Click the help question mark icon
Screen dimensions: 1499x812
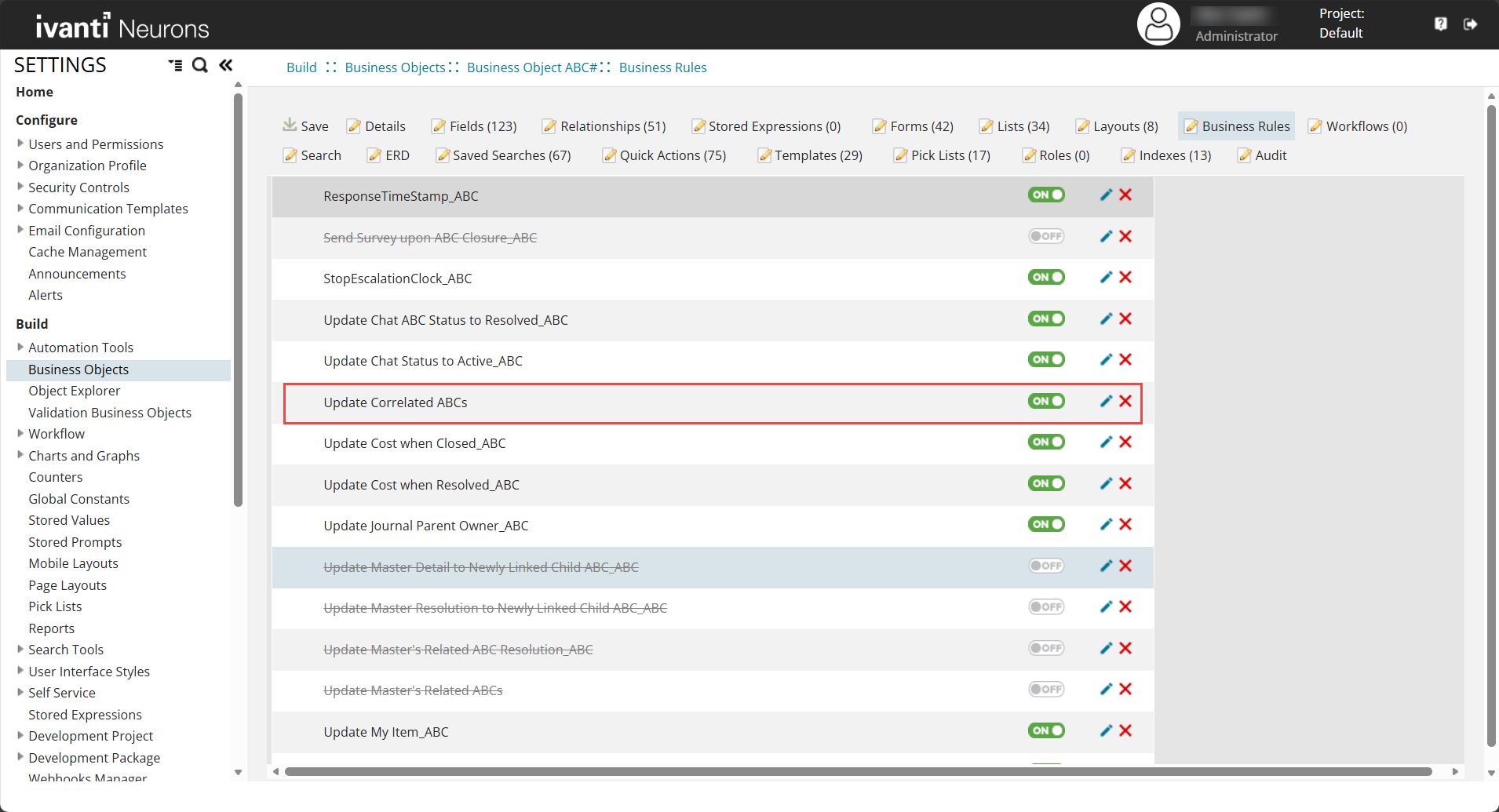[1441, 24]
